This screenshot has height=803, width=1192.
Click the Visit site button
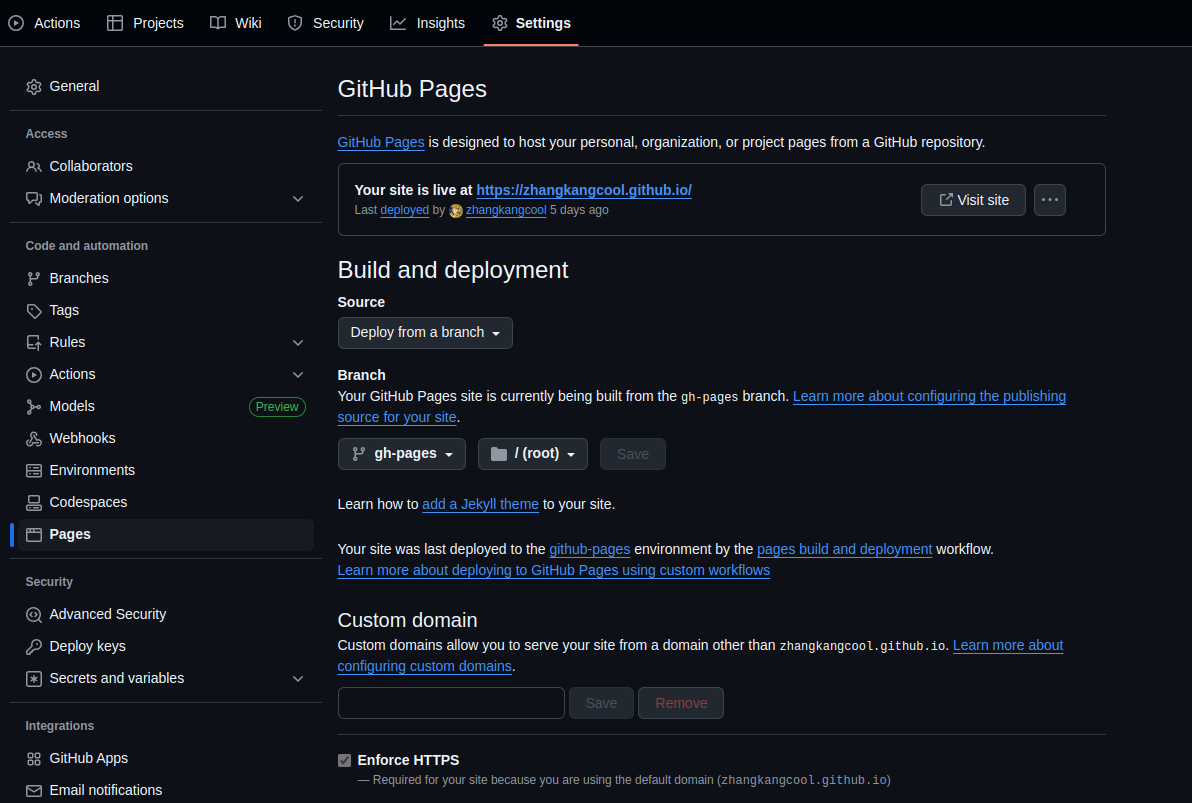pyautogui.click(x=973, y=200)
